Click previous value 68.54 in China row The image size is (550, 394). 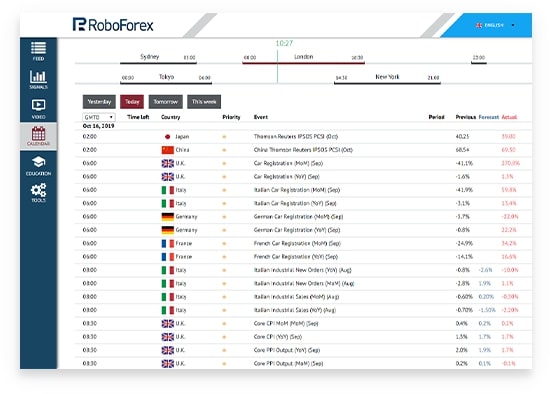tap(462, 150)
